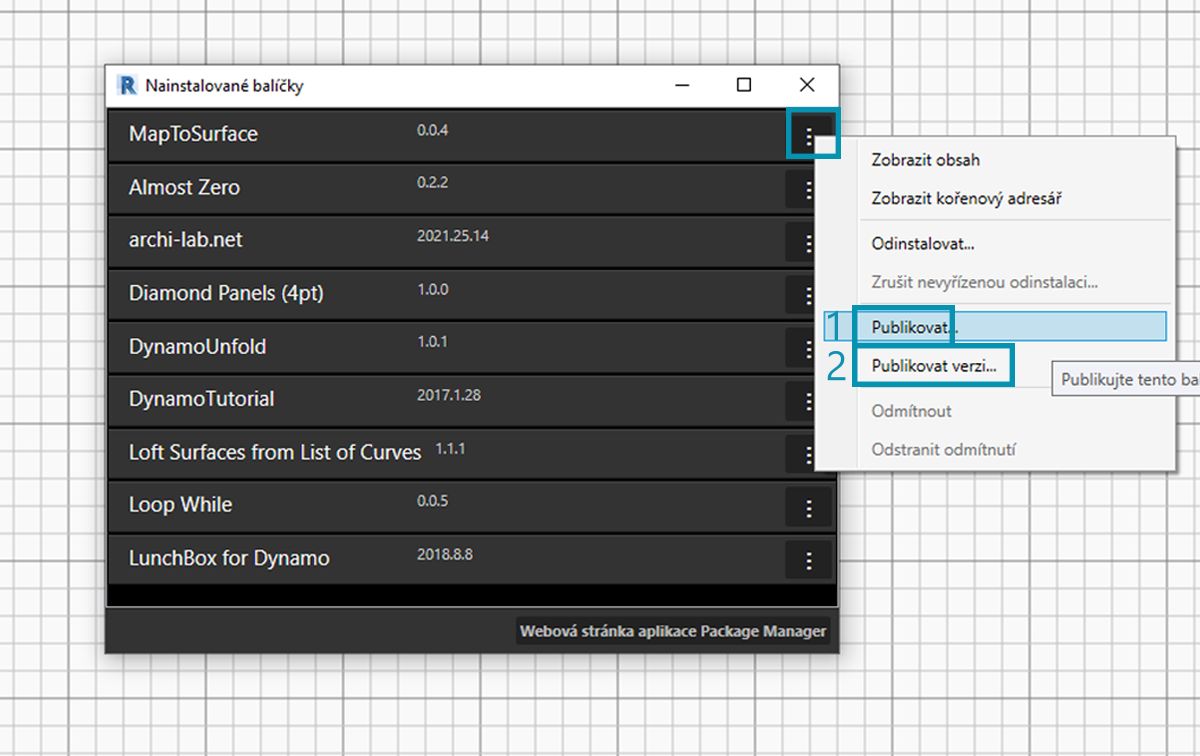Click Zrušit nevyřízenou odinstalaci... menu entry
The image size is (1200, 756).
pyautogui.click(x=984, y=282)
